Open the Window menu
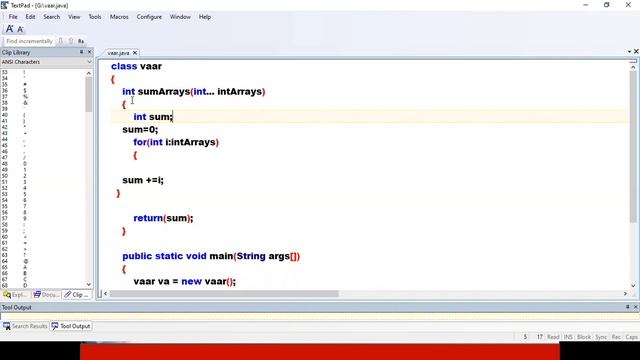 pyautogui.click(x=180, y=17)
